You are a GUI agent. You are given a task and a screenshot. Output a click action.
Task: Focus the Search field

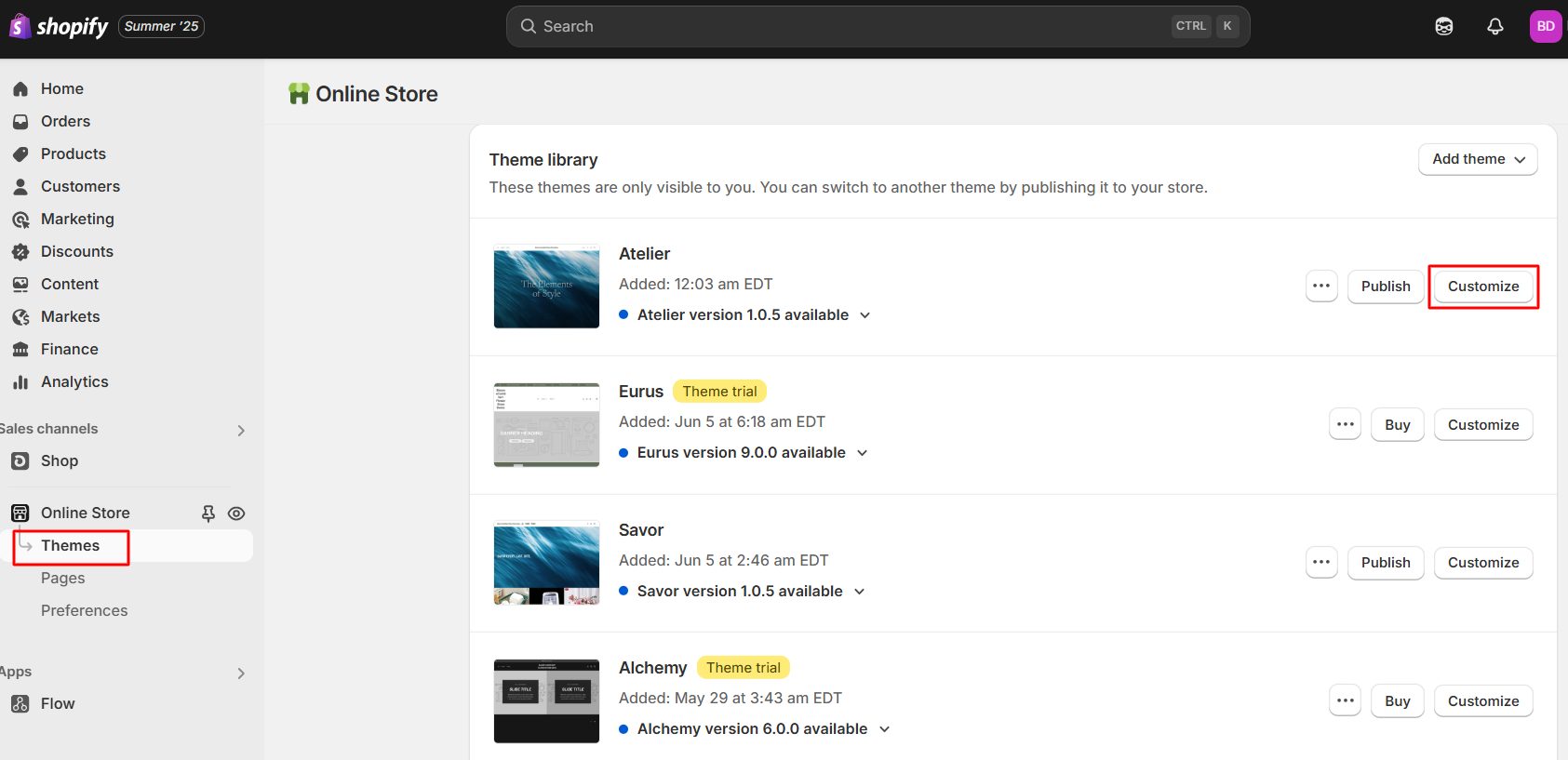(878, 26)
